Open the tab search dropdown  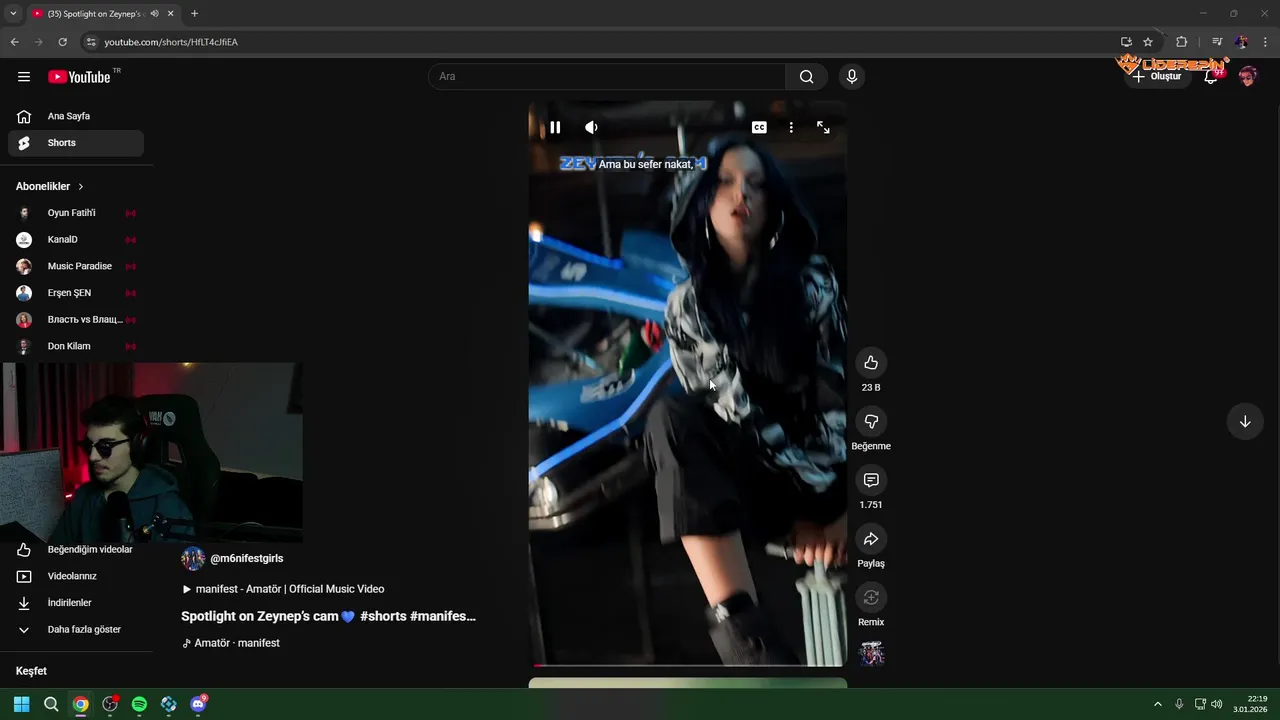(x=12, y=14)
